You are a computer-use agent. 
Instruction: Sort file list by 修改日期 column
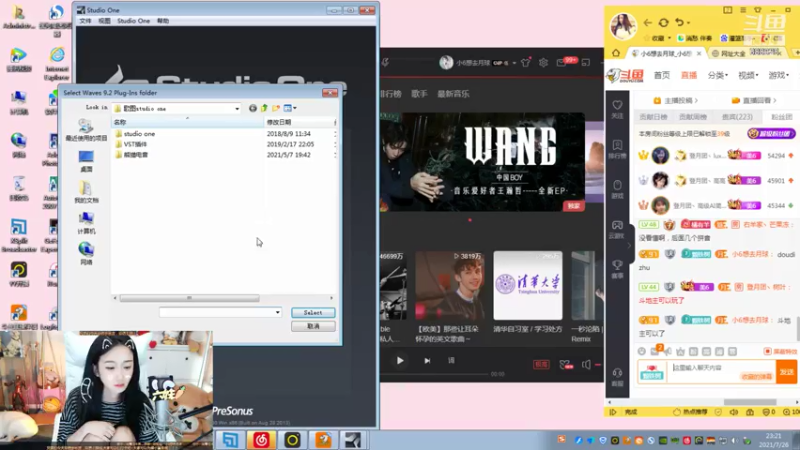tap(299, 122)
